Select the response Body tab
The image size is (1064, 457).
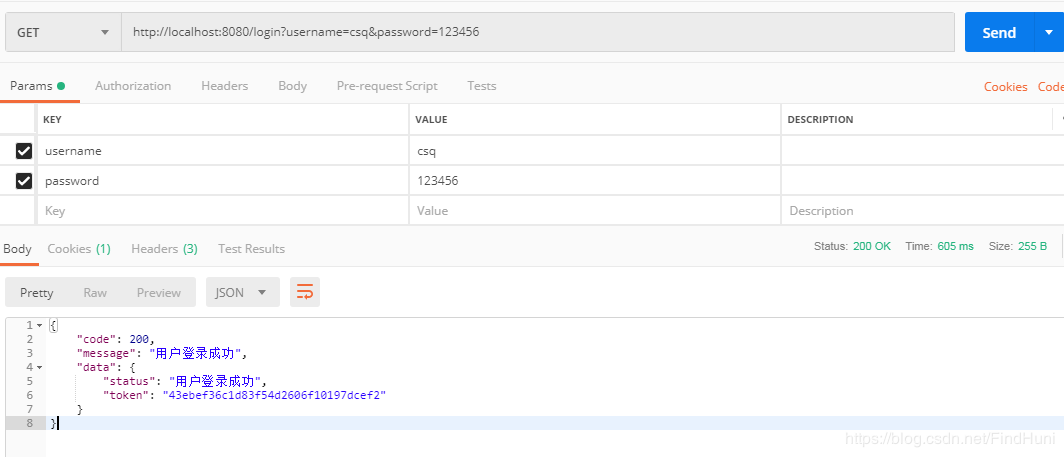coord(18,249)
